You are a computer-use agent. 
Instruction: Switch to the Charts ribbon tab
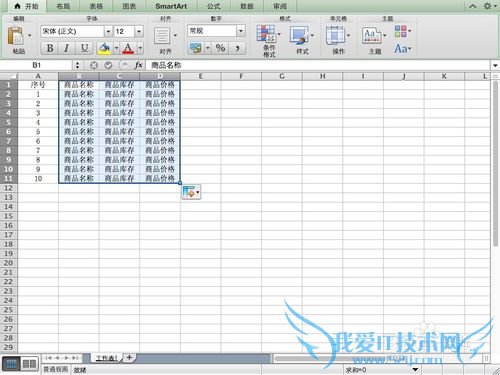[x=129, y=6]
